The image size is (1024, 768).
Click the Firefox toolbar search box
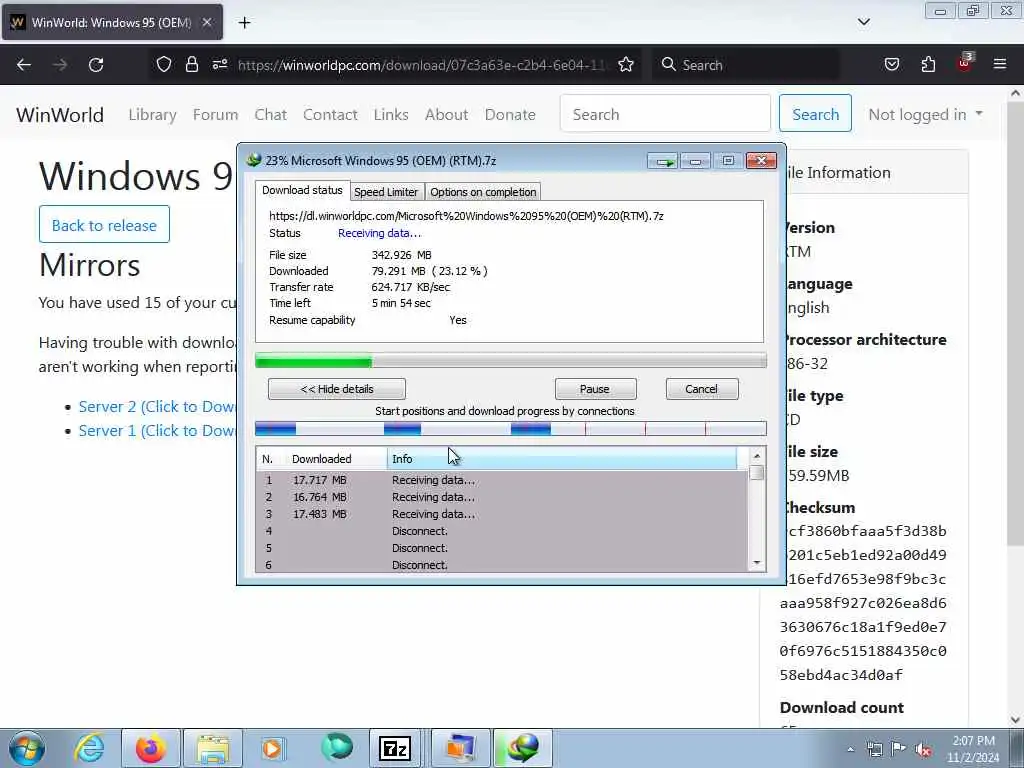(x=746, y=65)
